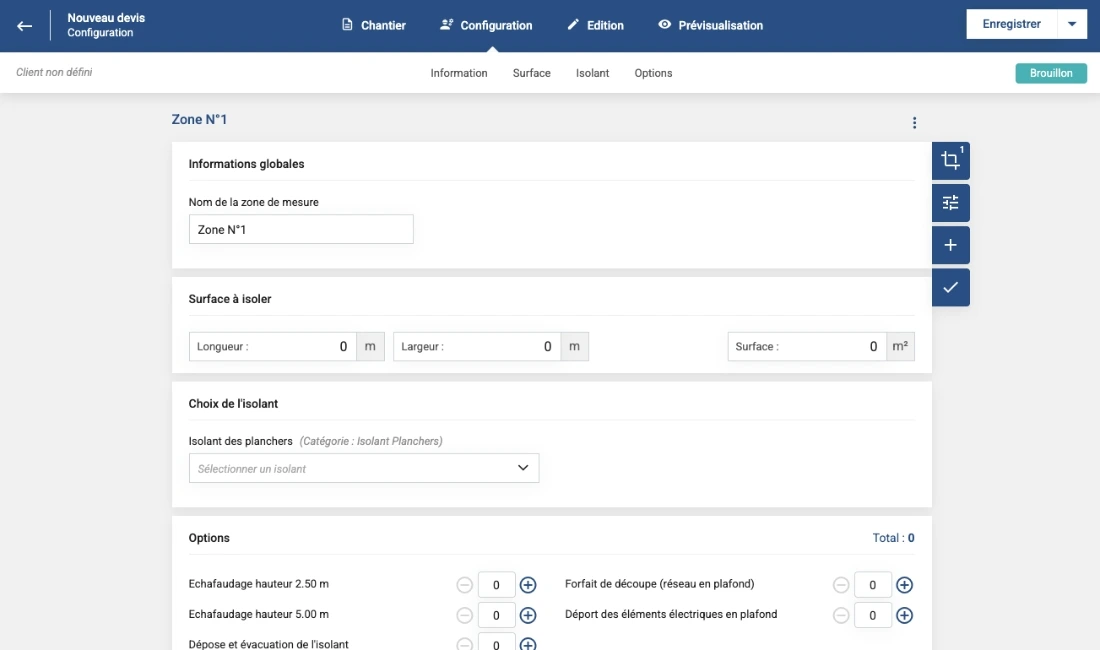Open the Prévisualisation tab
This screenshot has width=1100, height=650.
(x=710, y=25)
